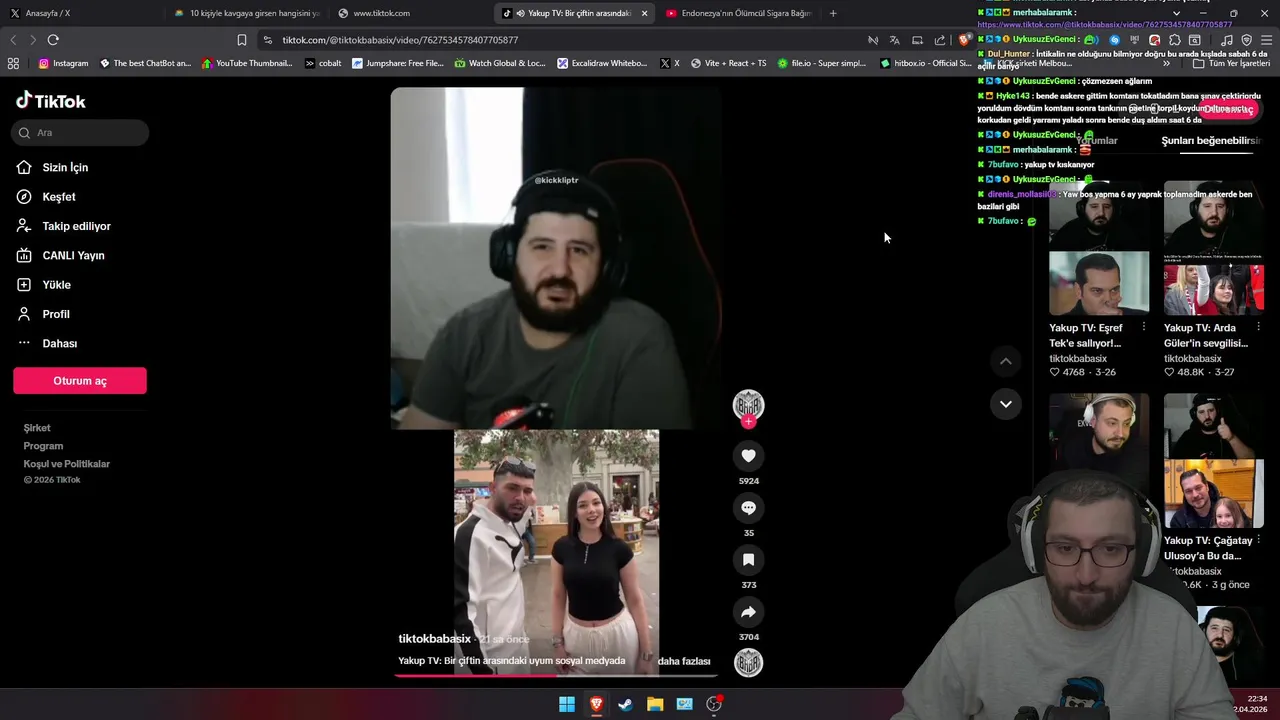Switch to the Yorumlar tab
Screen dimensions: 1280x720
[x=1097, y=141]
